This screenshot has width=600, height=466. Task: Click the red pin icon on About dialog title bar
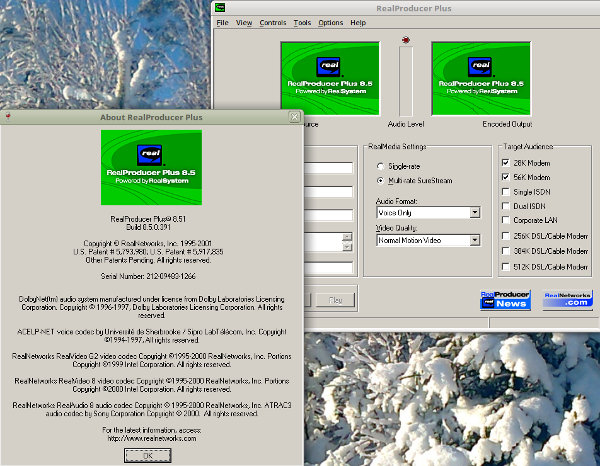click(8, 116)
